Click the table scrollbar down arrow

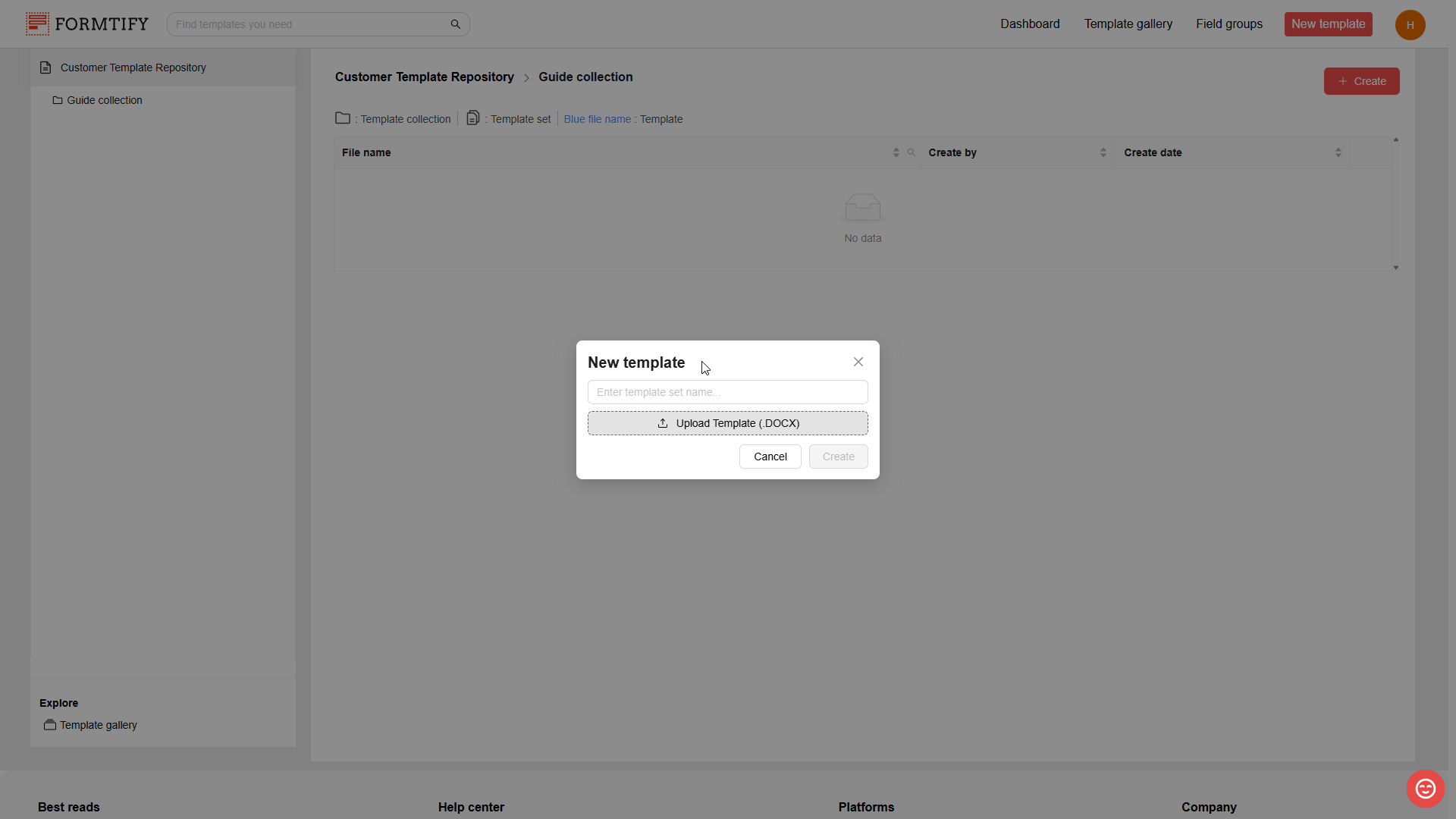click(1395, 268)
